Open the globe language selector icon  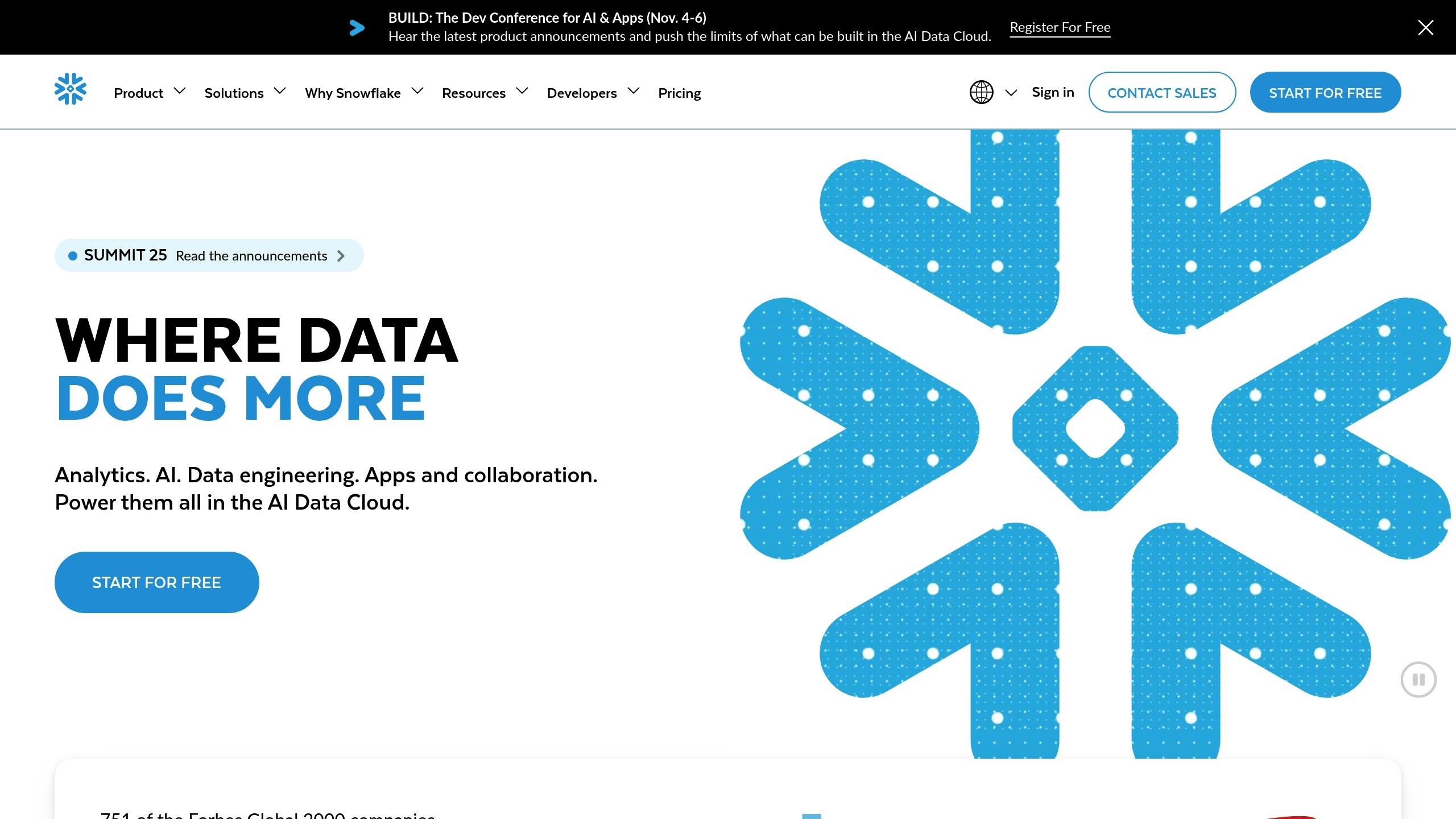(x=981, y=92)
